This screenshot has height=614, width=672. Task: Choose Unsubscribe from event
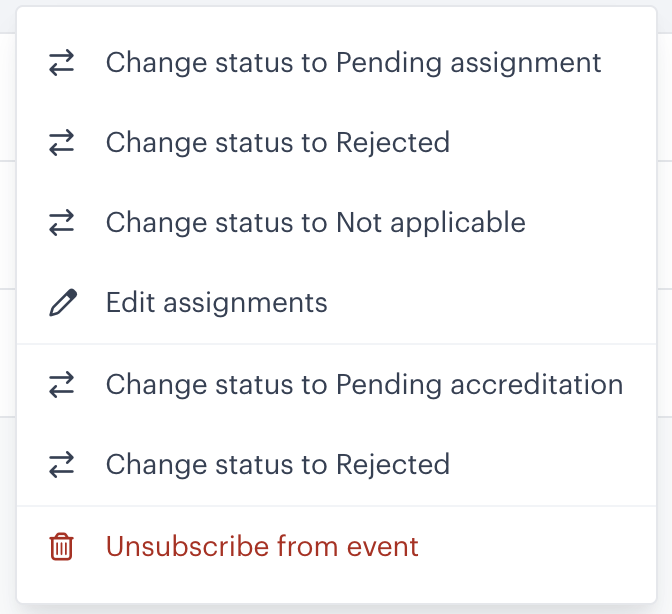click(336, 546)
